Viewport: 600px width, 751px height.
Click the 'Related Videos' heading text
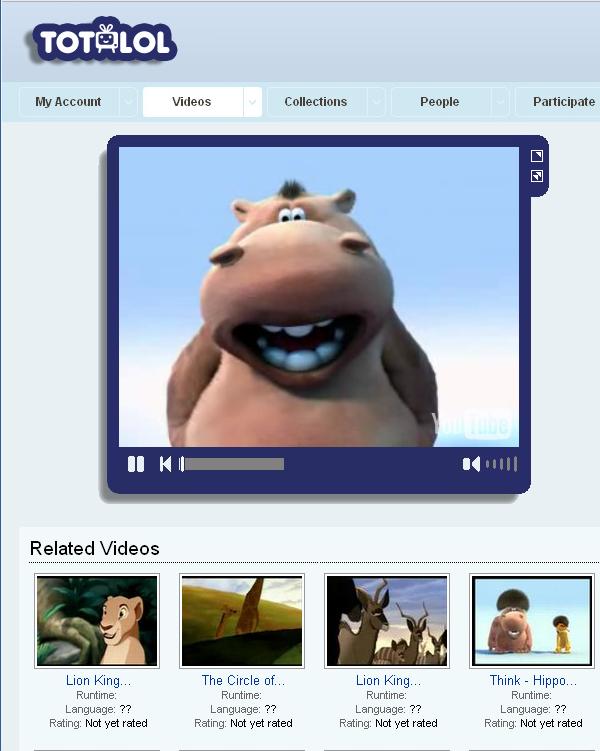94,548
